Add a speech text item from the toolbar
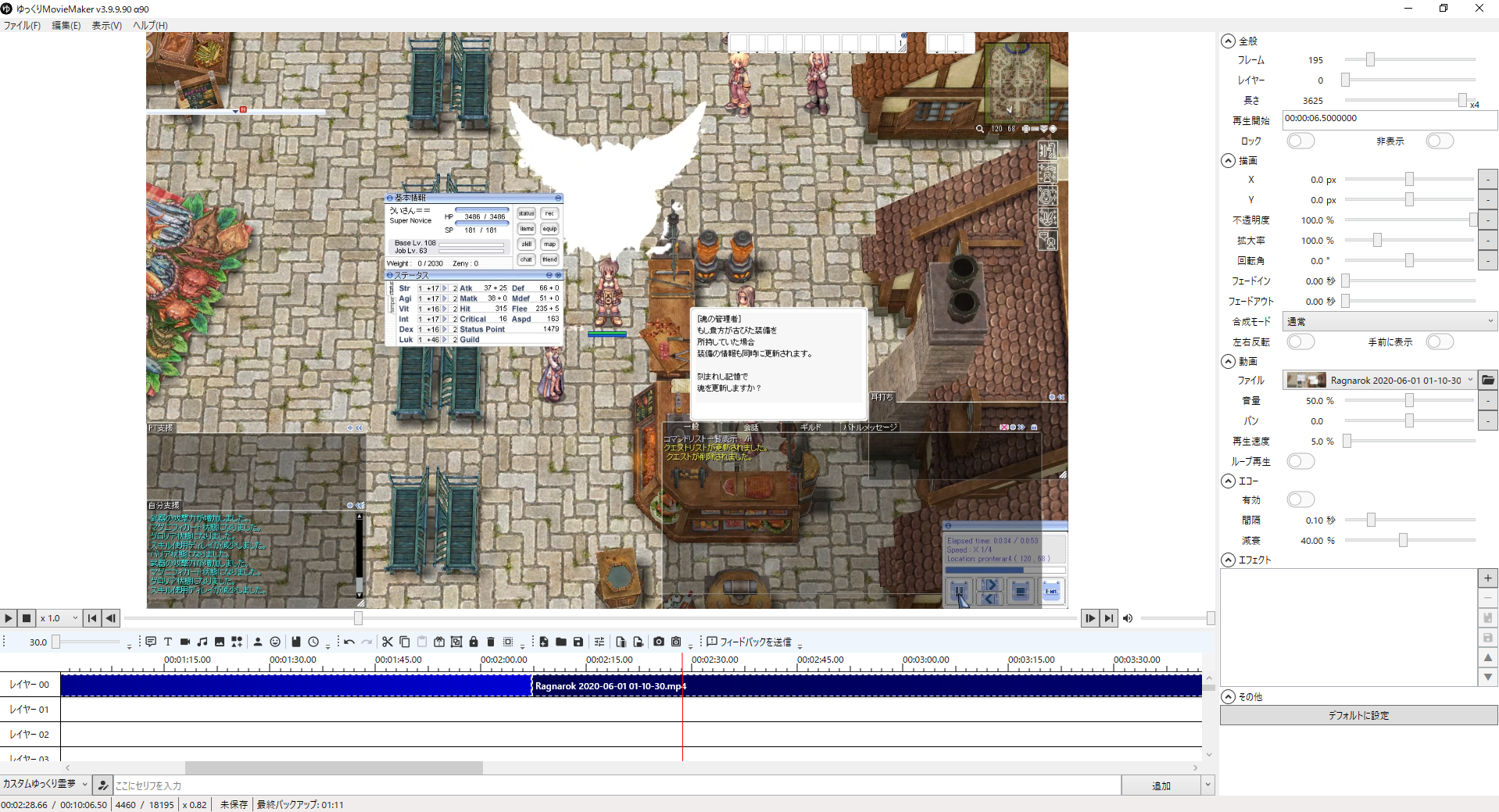 click(151, 642)
